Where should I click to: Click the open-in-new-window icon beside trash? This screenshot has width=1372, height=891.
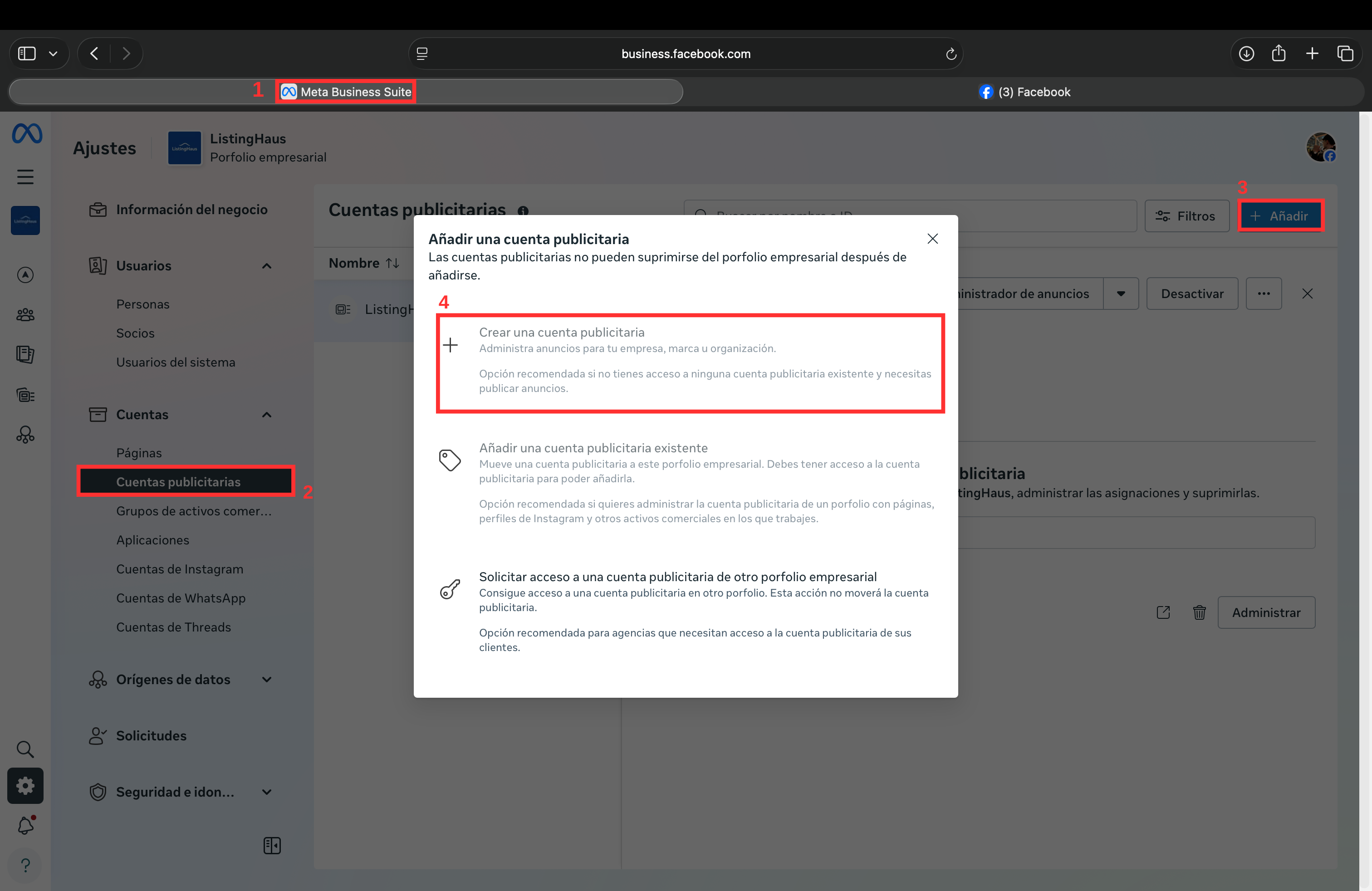pyautogui.click(x=1163, y=612)
